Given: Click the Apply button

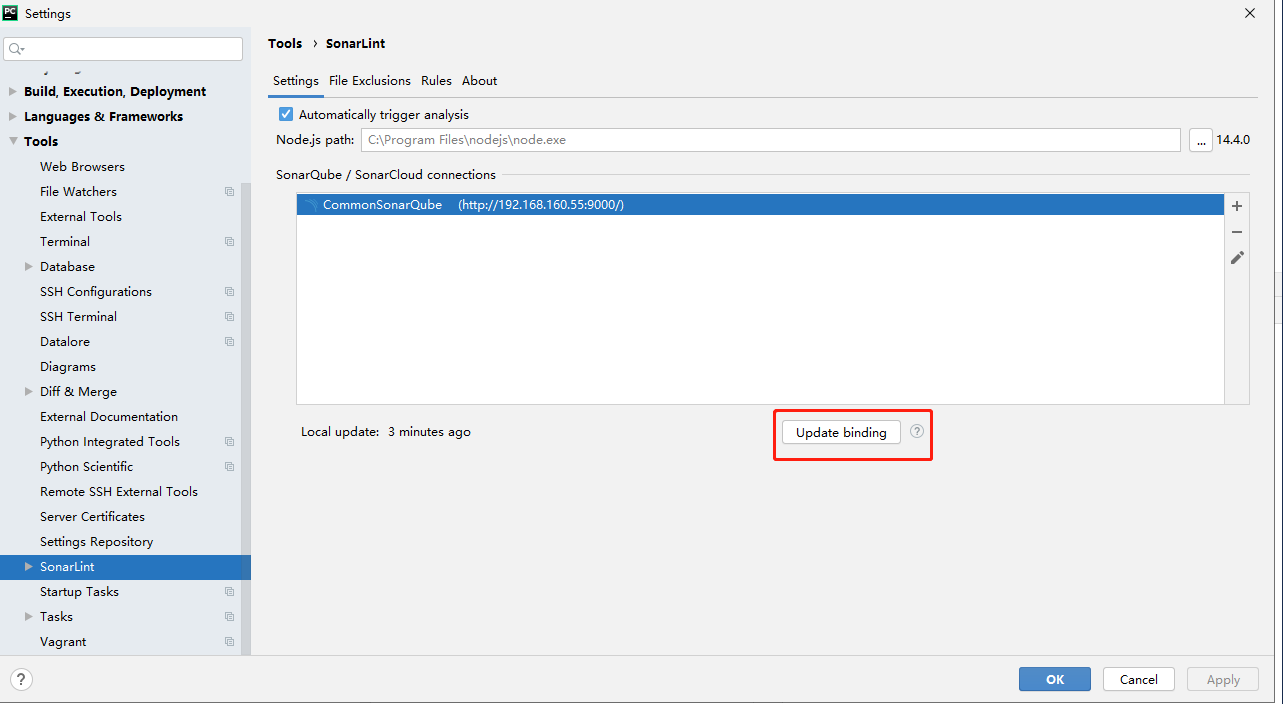Looking at the screenshot, I should [x=1223, y=679].
